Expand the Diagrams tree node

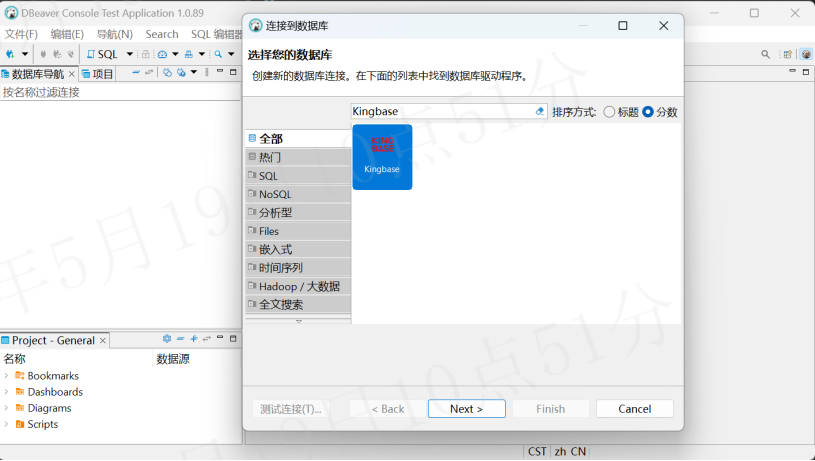(6, 408)
